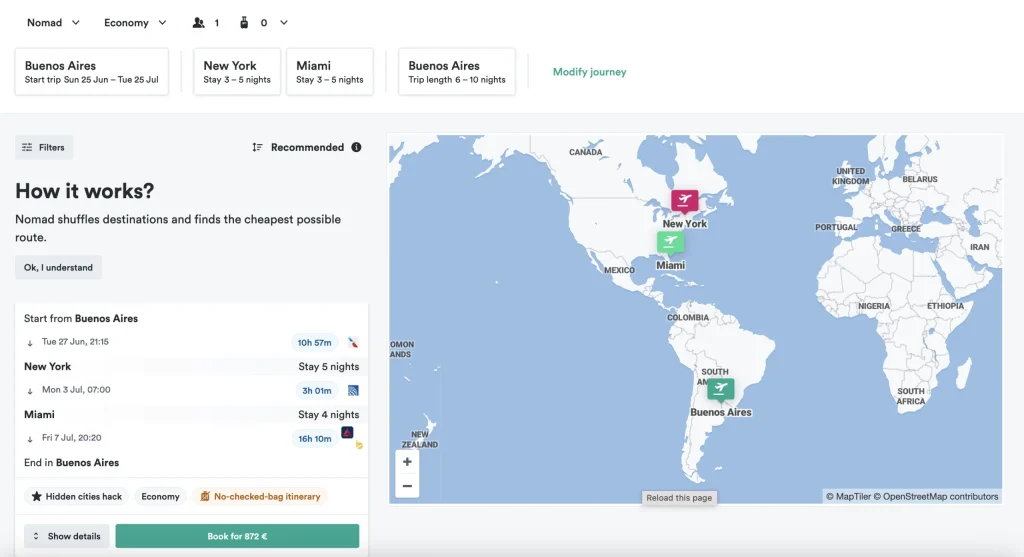Open the Recommended sort dropdown

[307, 148]
